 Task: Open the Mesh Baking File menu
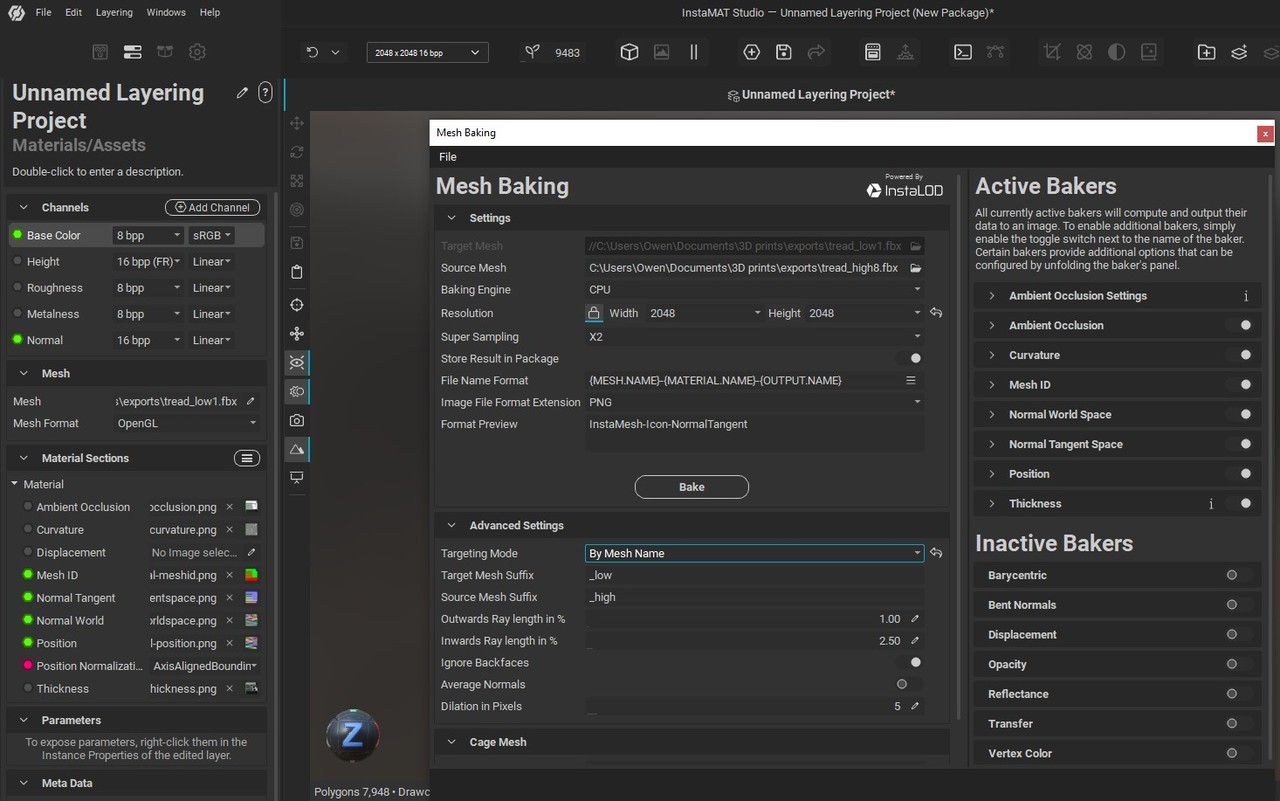tap(448, 157)
